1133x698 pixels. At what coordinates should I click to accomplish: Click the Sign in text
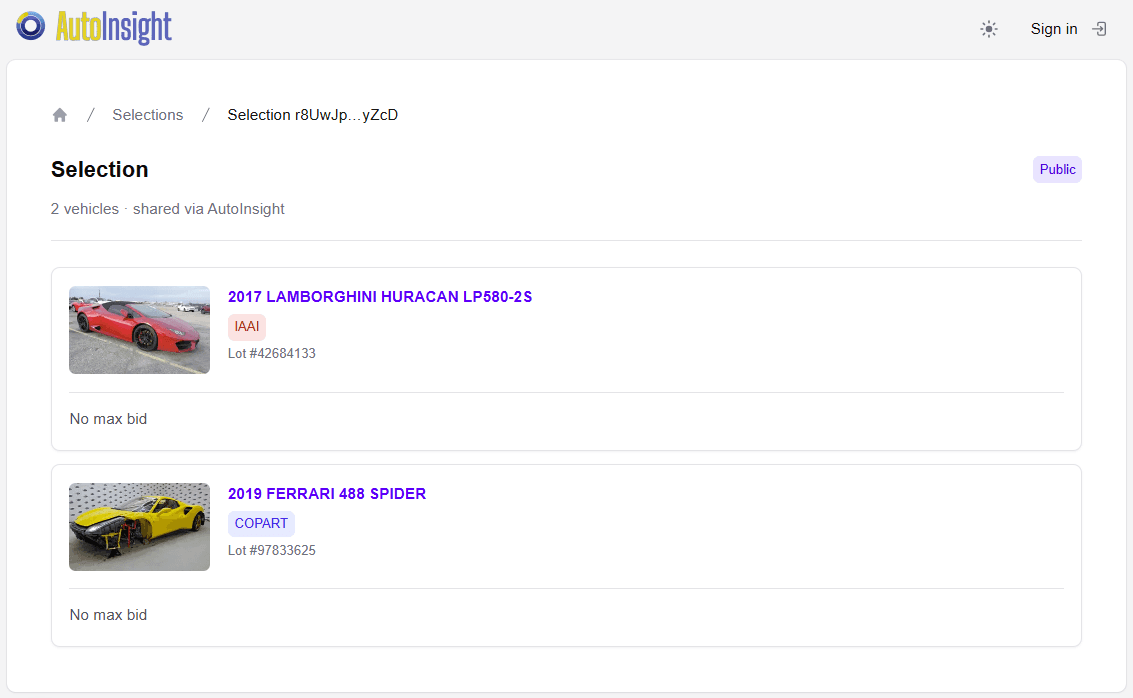click(1054, 29)
